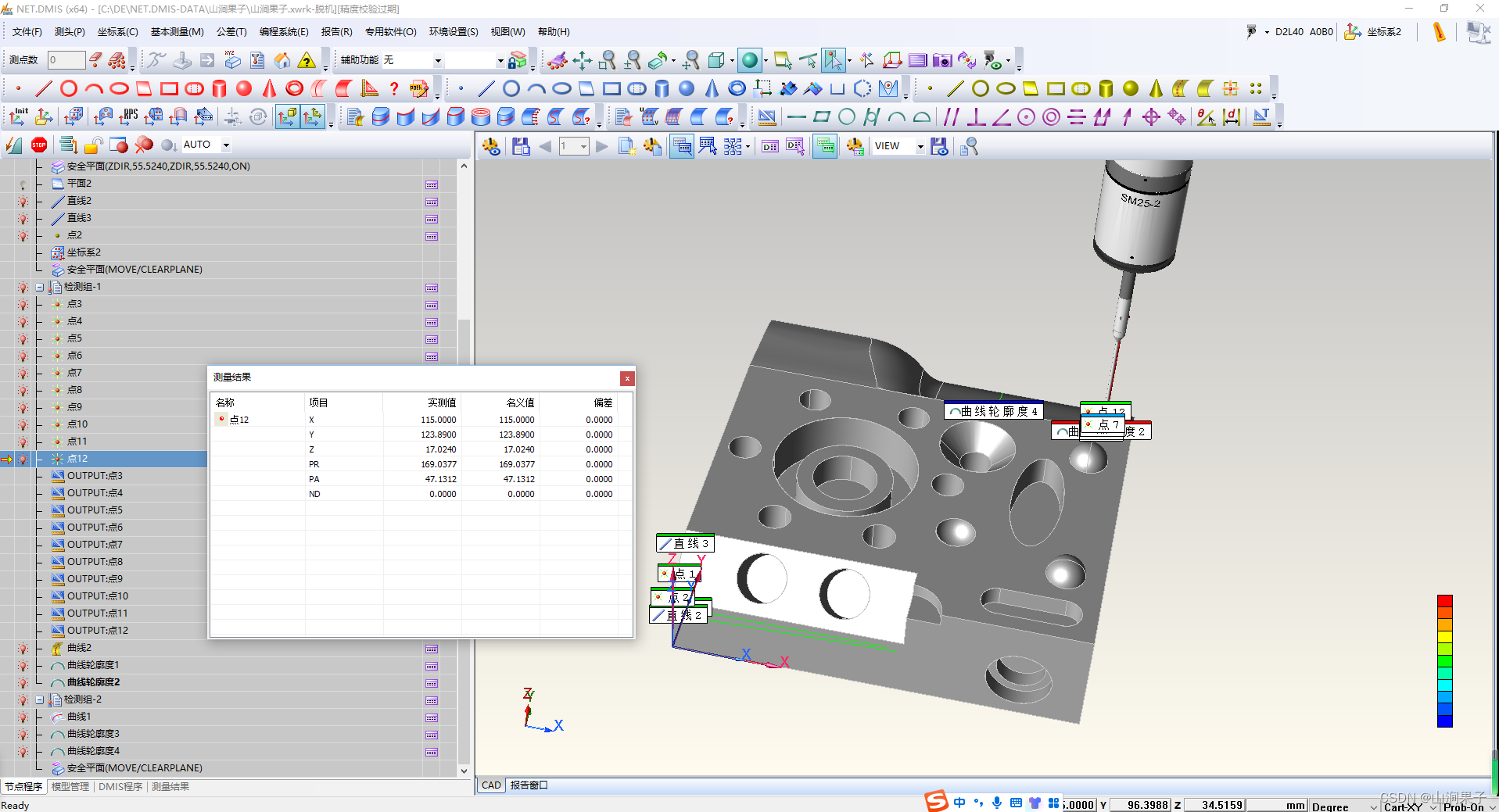Image resolution: width=1499 pixels, height=812 pixels.
Task: Select the yellow cylinder construct tool
Action: pyautogui.click(x=1106, y=88)
